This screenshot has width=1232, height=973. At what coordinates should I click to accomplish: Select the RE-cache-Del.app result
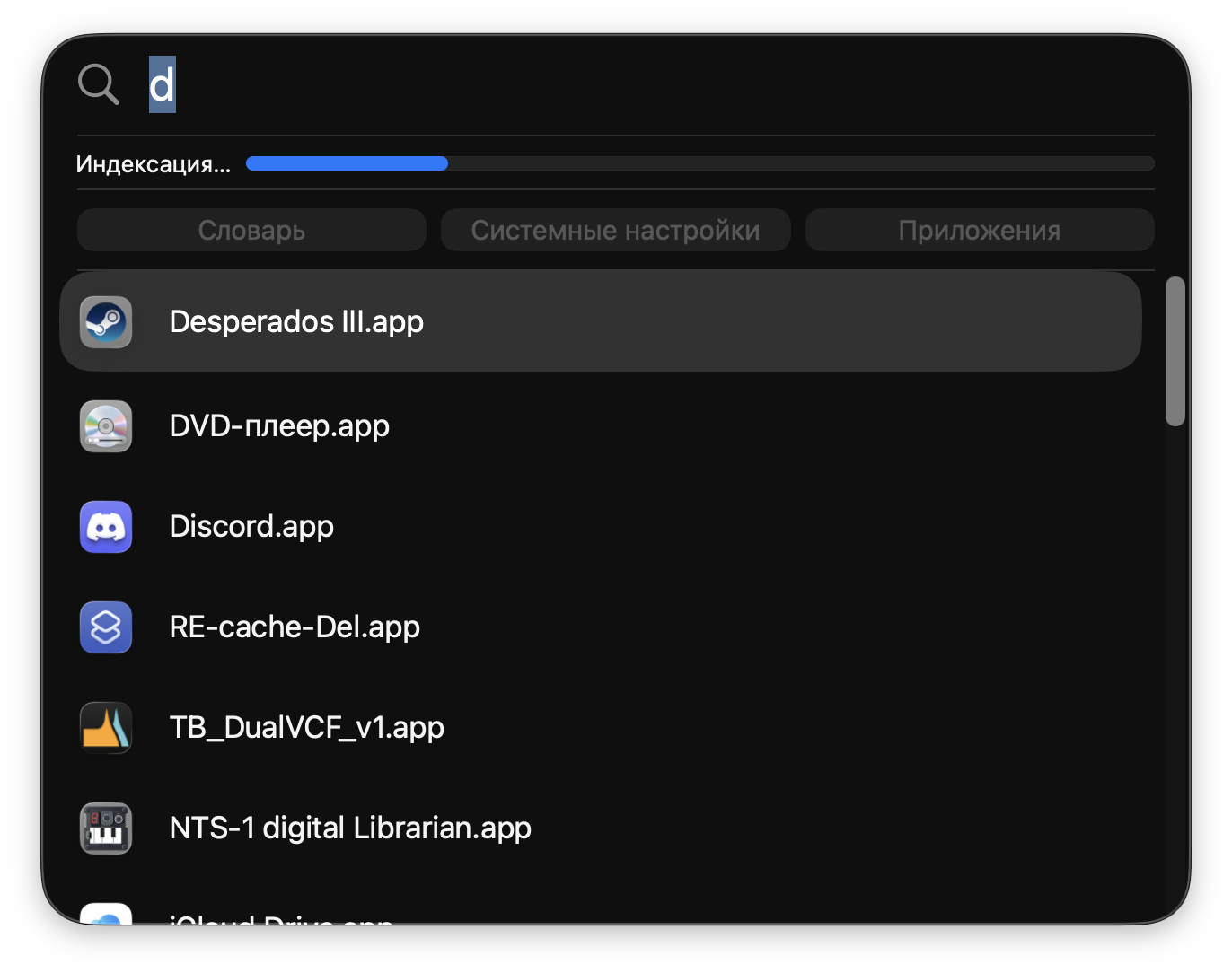601,627
